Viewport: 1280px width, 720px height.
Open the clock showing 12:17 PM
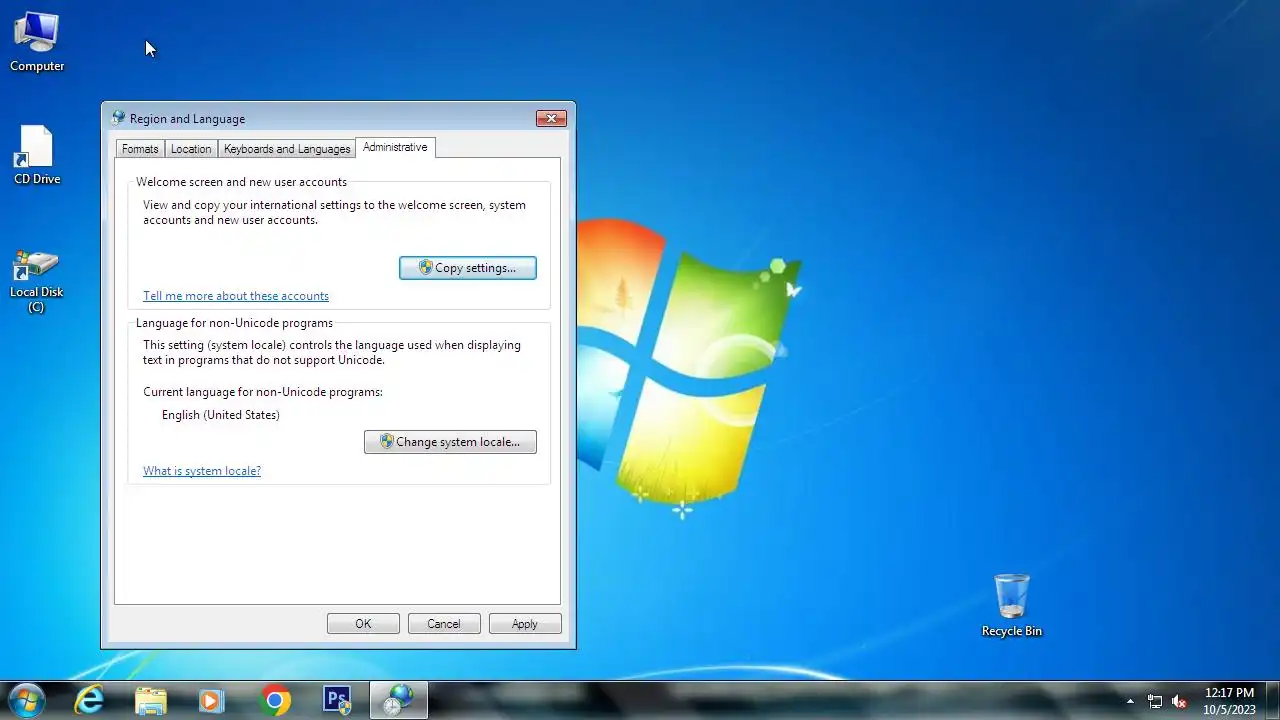pos(1229,700)
